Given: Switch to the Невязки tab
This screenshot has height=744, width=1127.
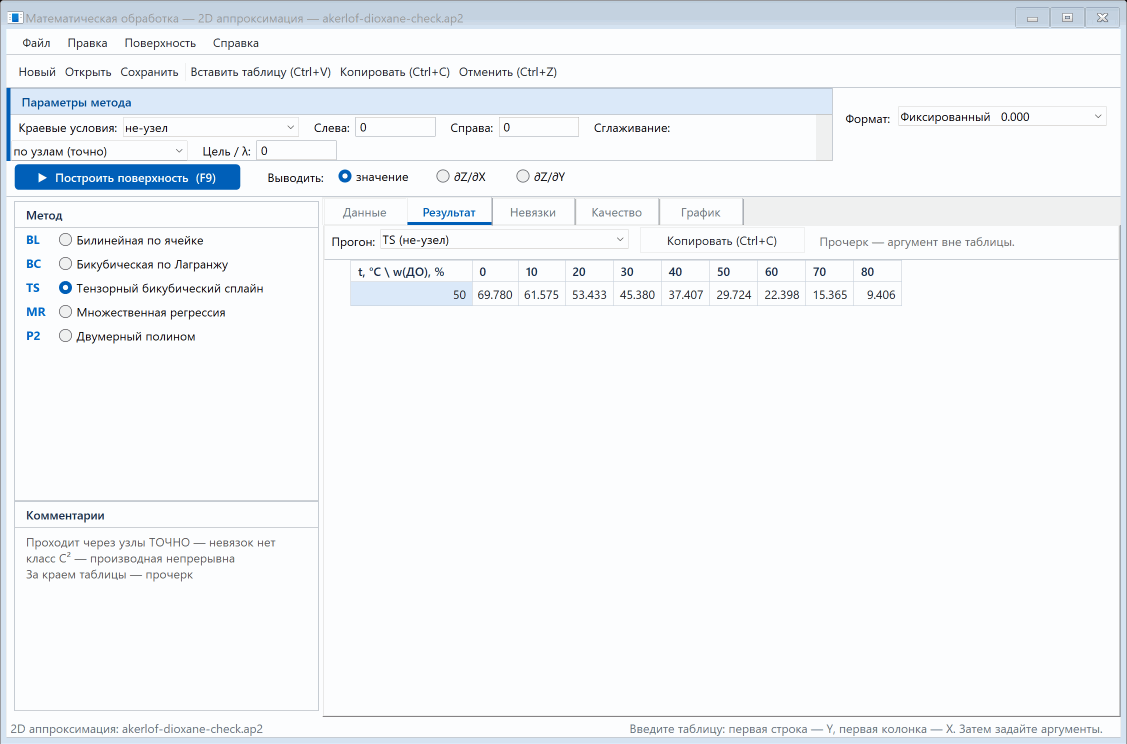Looking at the screenshot, I should click(x=533, y=212).
